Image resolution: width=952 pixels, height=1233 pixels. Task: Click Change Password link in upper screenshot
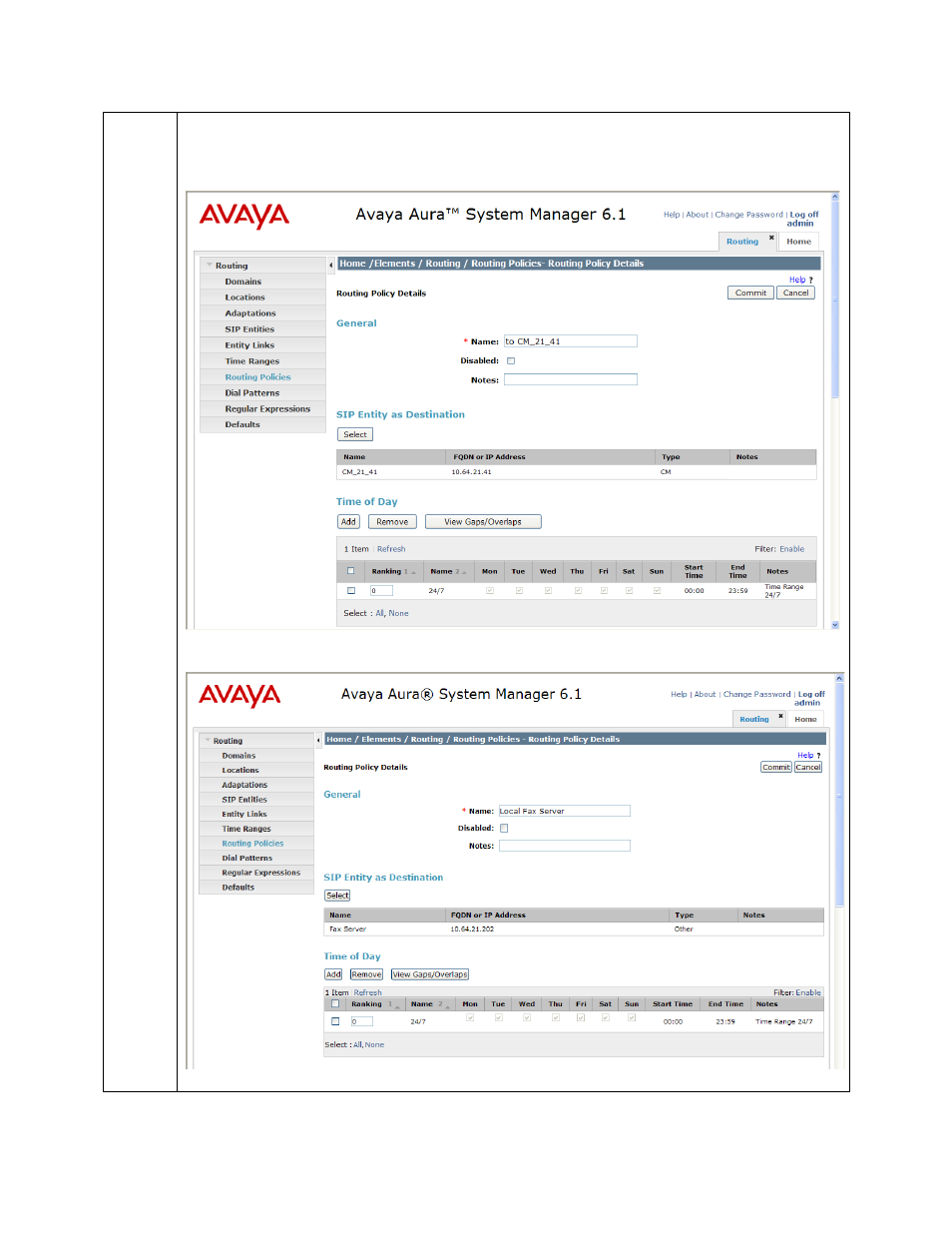click(748, 215)
